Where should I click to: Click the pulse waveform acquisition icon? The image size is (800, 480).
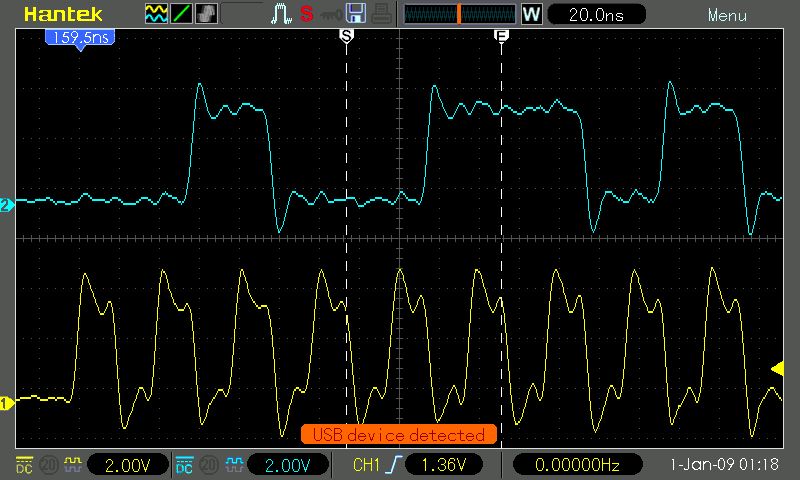(281, 14)
